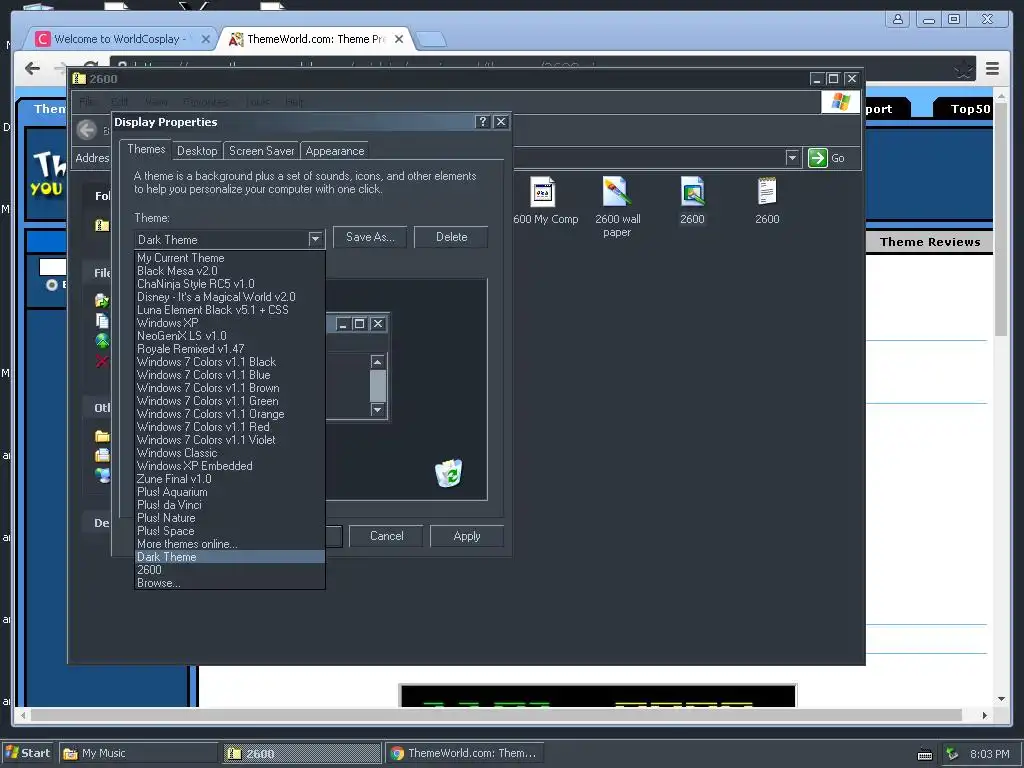
Task: Switch to the Desktop tab
Action: point(197,151)
